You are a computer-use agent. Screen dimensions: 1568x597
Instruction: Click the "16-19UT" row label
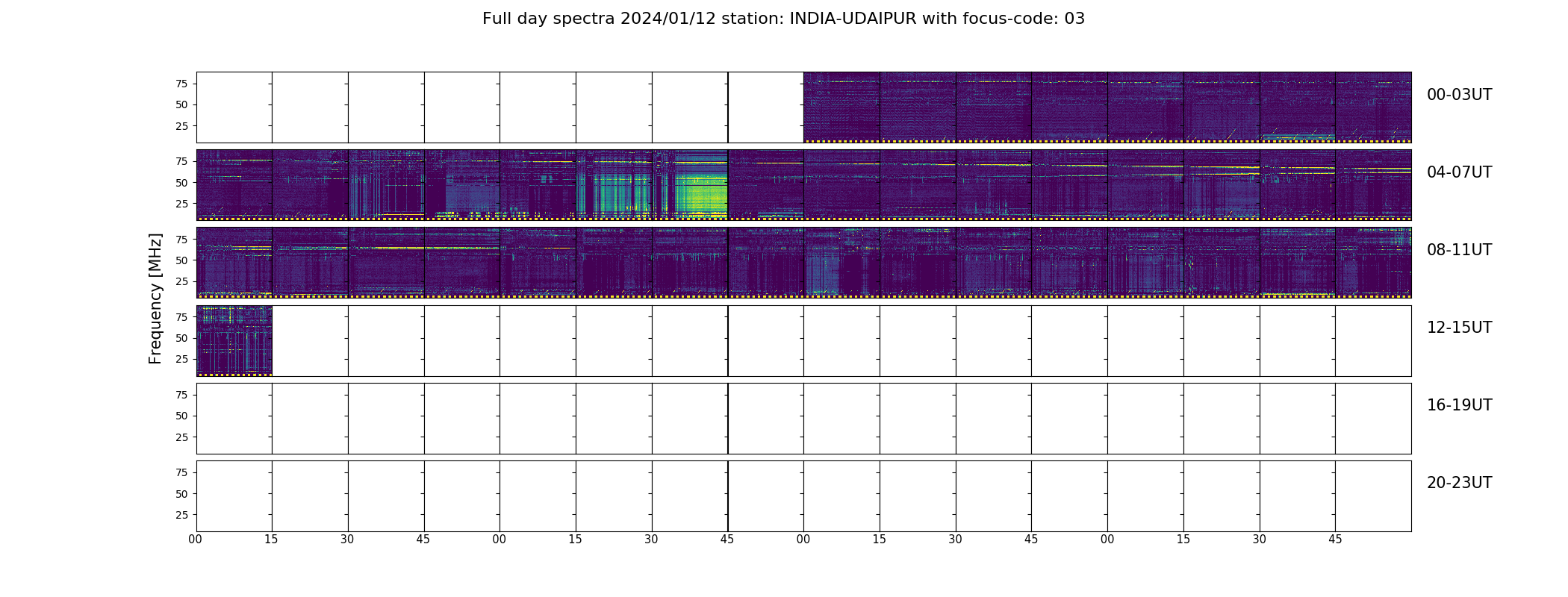(x=1459, y=405)
